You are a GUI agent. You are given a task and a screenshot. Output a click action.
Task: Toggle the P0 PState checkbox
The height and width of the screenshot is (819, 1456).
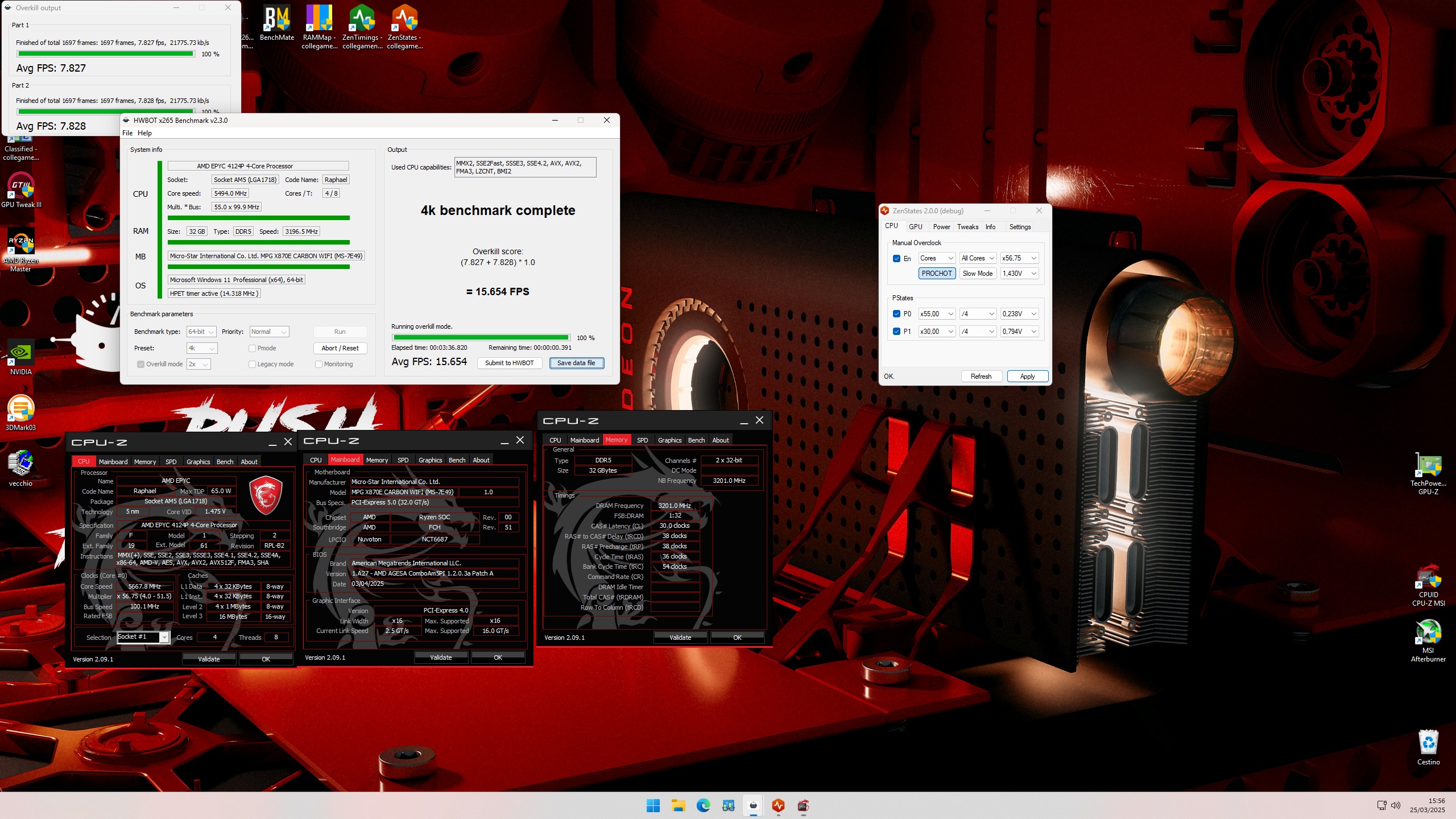coord(897,314)
